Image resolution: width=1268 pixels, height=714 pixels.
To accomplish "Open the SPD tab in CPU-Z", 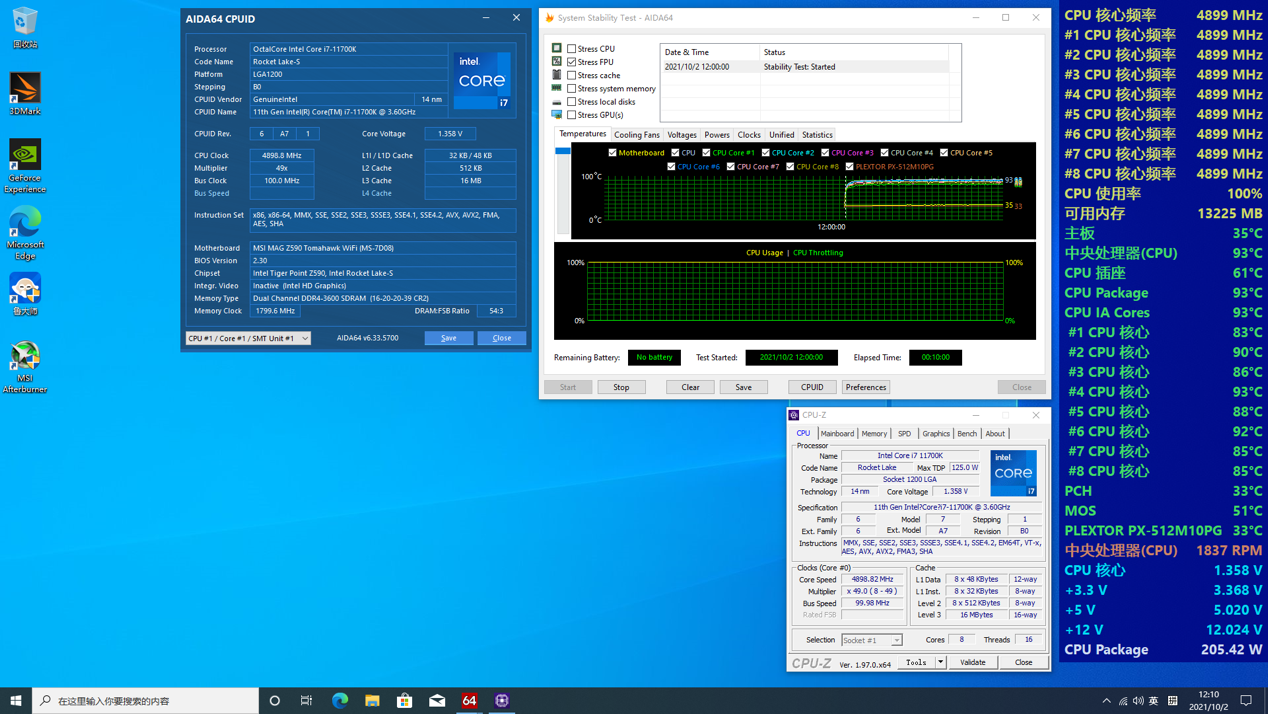I will pyautogui.click(x=904, y=434).
